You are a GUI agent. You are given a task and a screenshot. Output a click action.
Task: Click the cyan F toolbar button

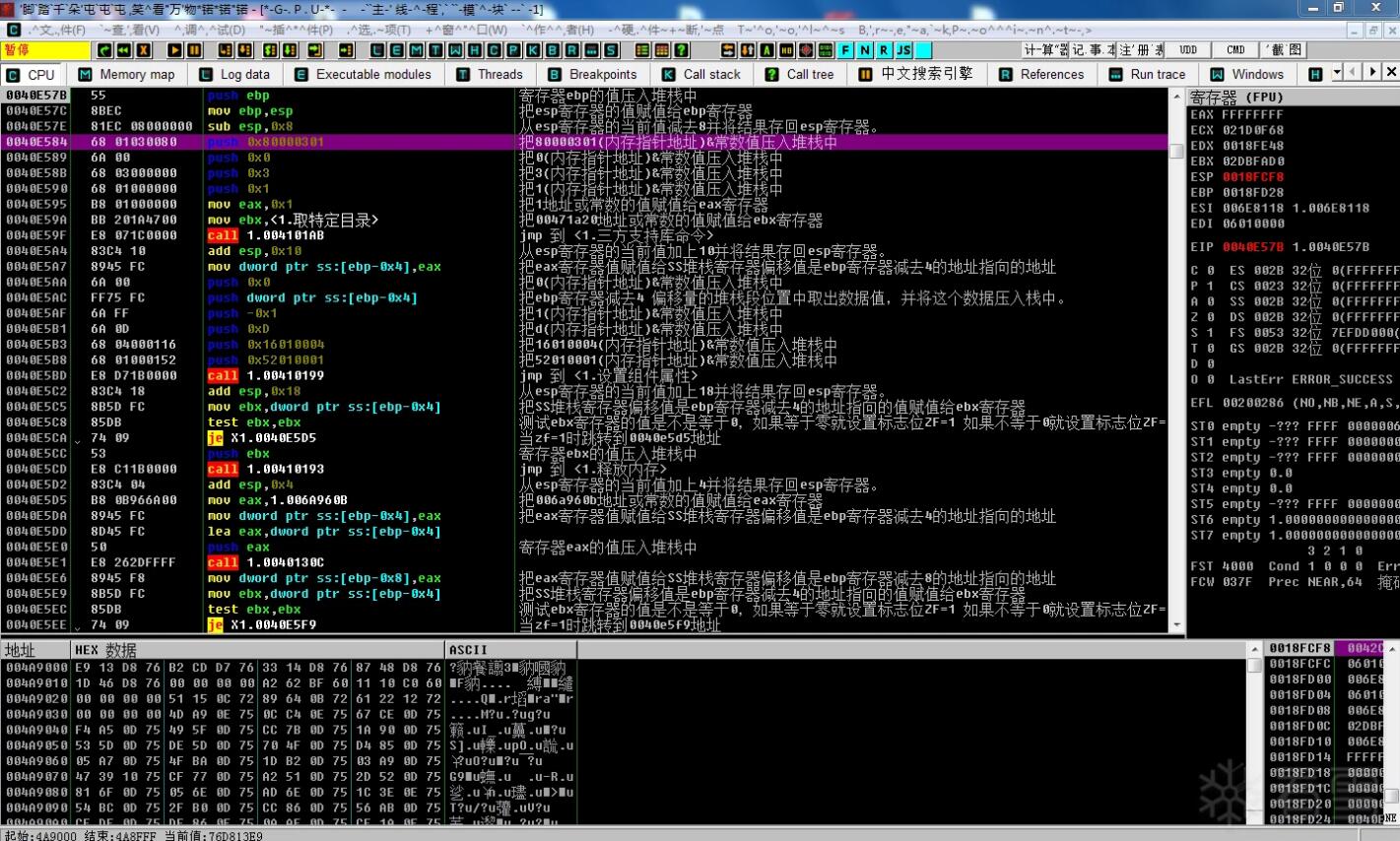(845, 50)
